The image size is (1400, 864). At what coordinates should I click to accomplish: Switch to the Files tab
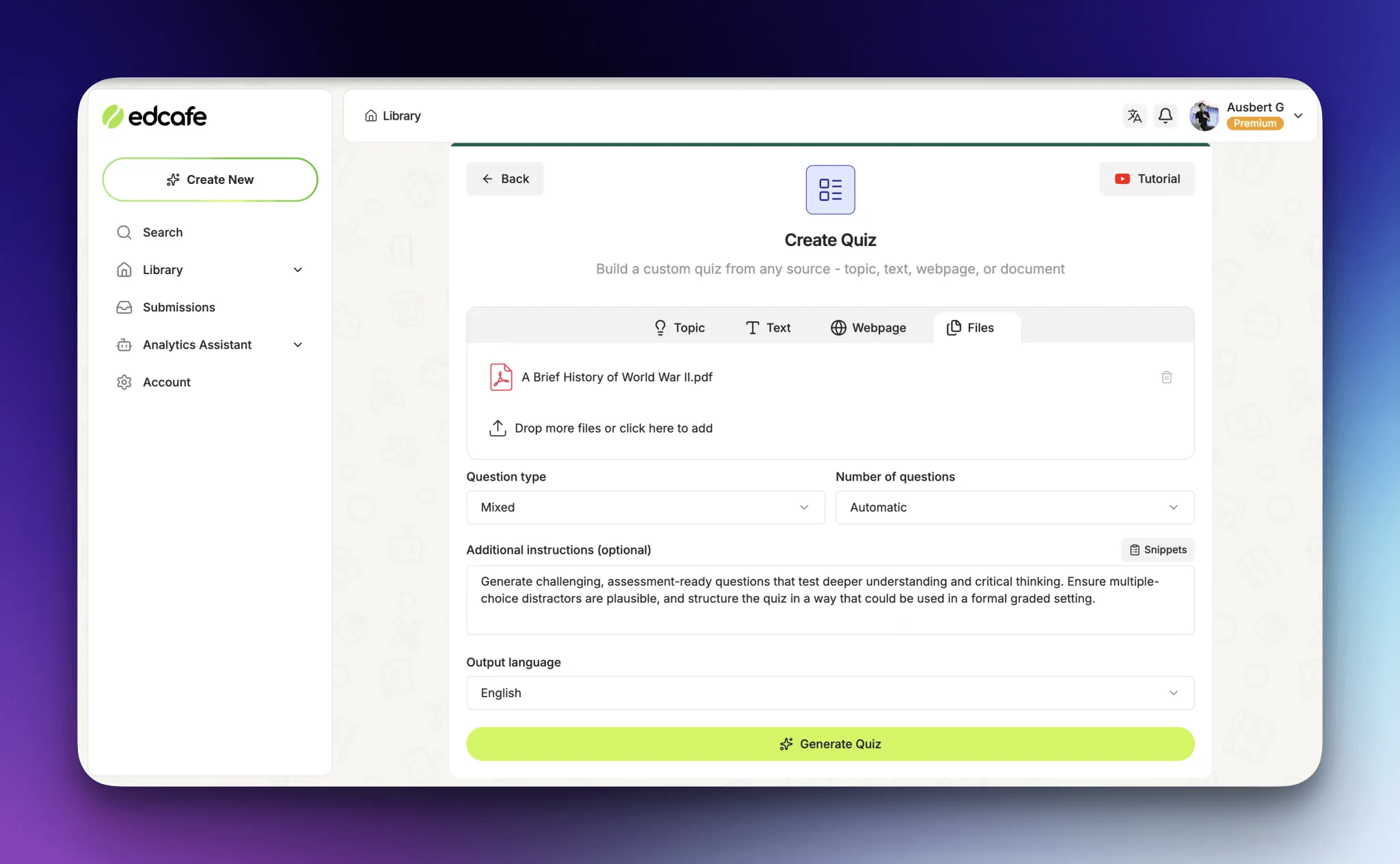pyautogui.click(x=977, y=328)
